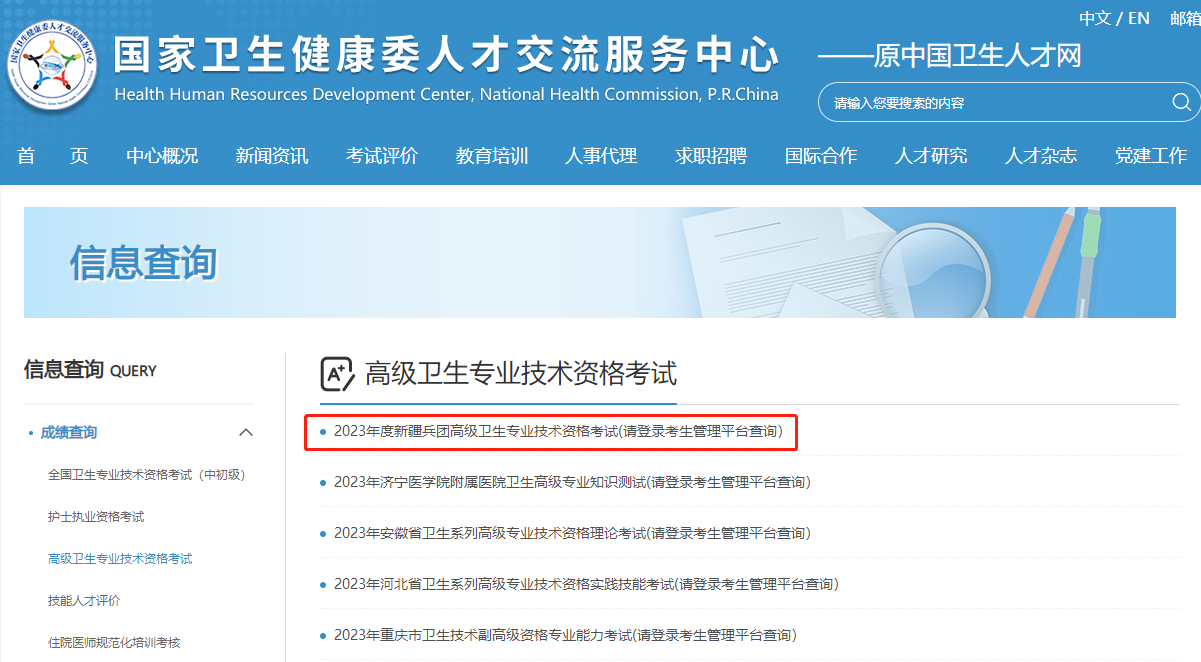This screenshot has height=662, width=1201.
Task: Click the A+ exam heading icon
Action: coord(337,374)
